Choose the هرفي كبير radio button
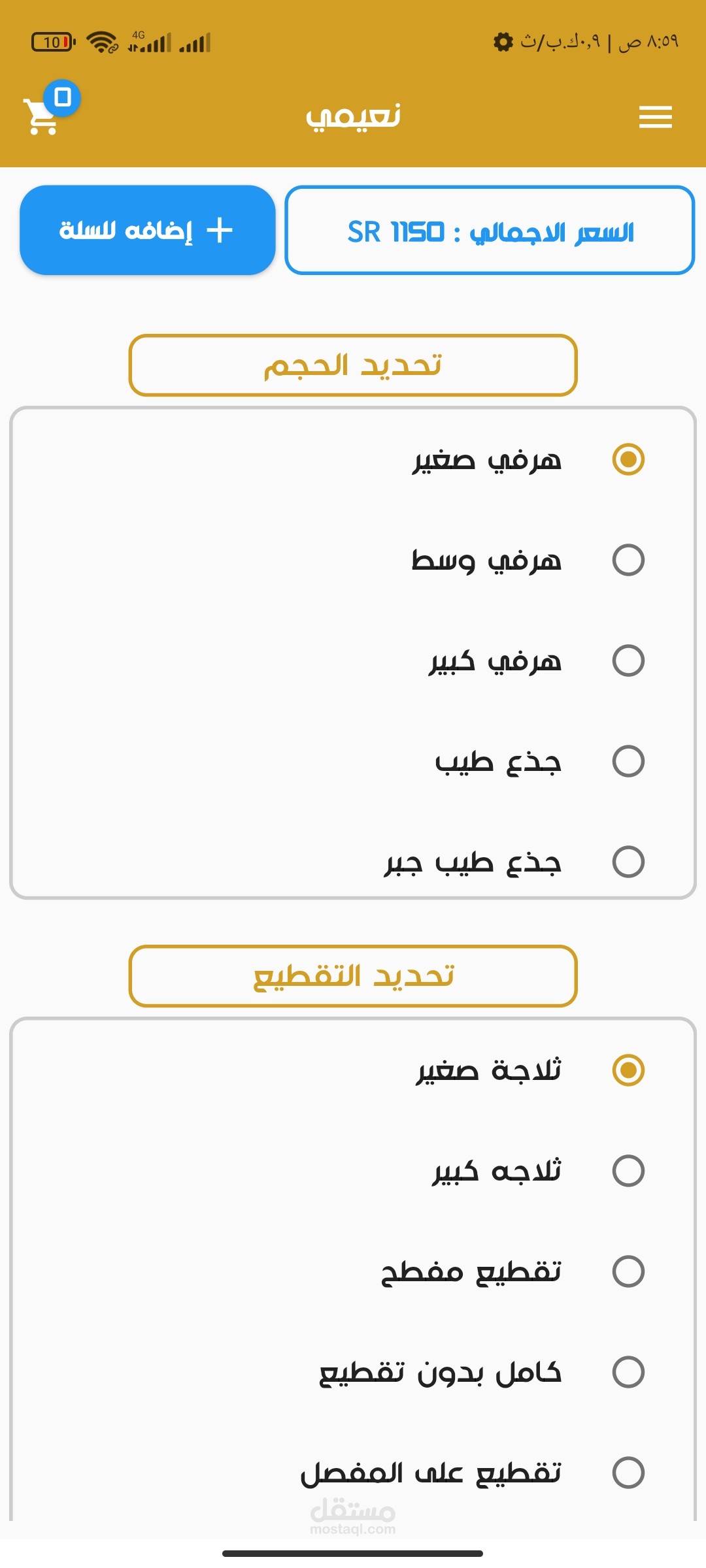Viewport: 706px width, 1568px height. click(628, 661)
